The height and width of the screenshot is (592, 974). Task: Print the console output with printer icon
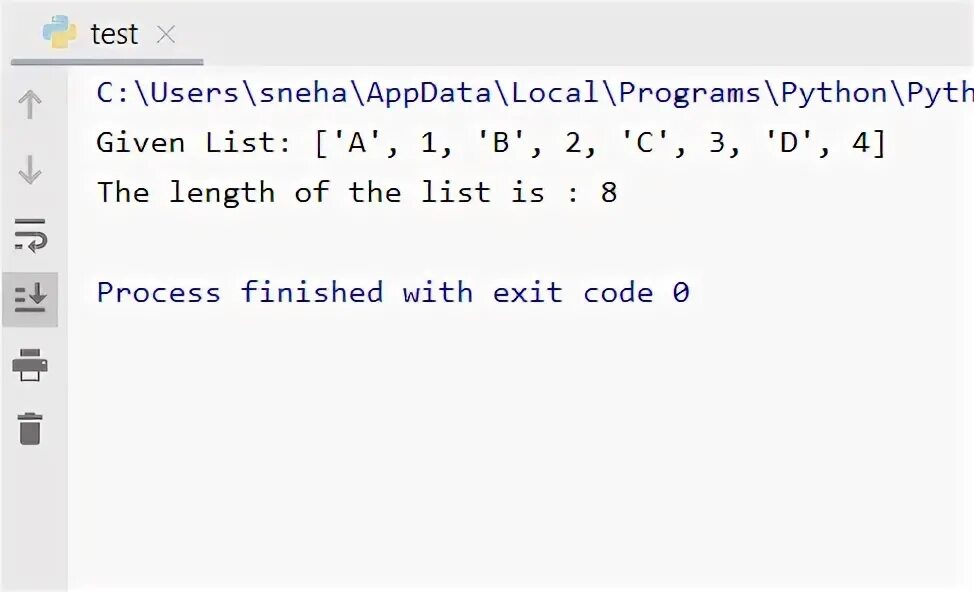(30, 365)
